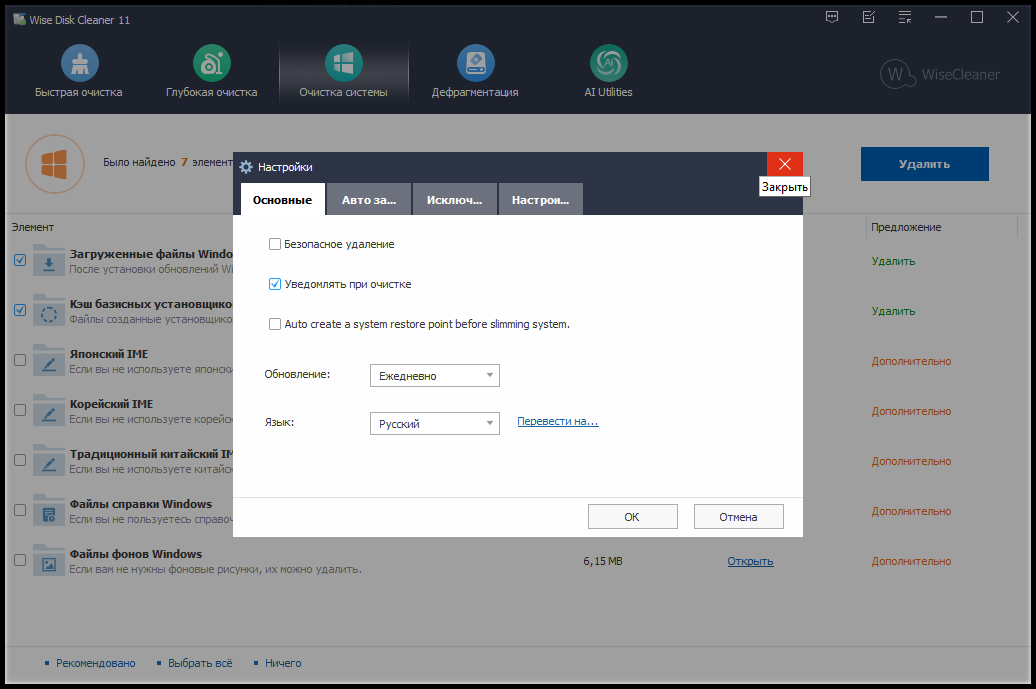Click the Элемент column header

32,227
